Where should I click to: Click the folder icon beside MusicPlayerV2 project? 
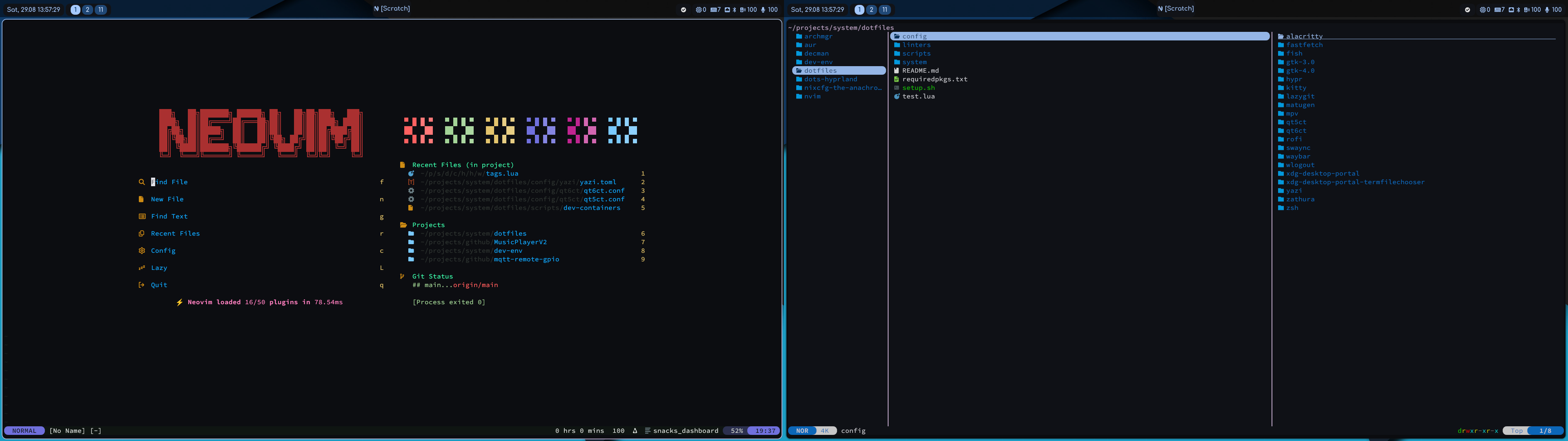click(x=411, y=242)
